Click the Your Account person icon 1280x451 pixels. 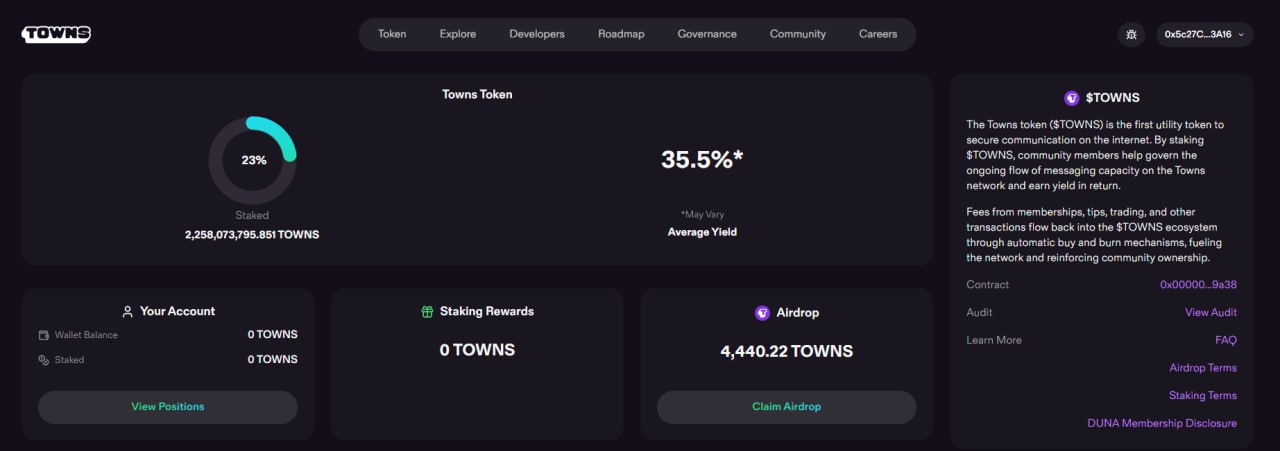[127, 312]
